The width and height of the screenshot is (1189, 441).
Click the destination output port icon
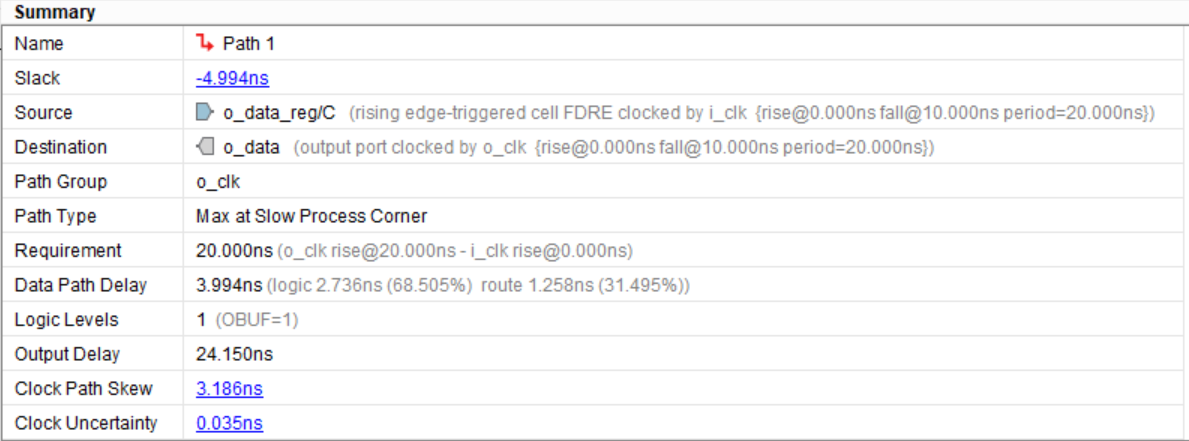[205, 147]
